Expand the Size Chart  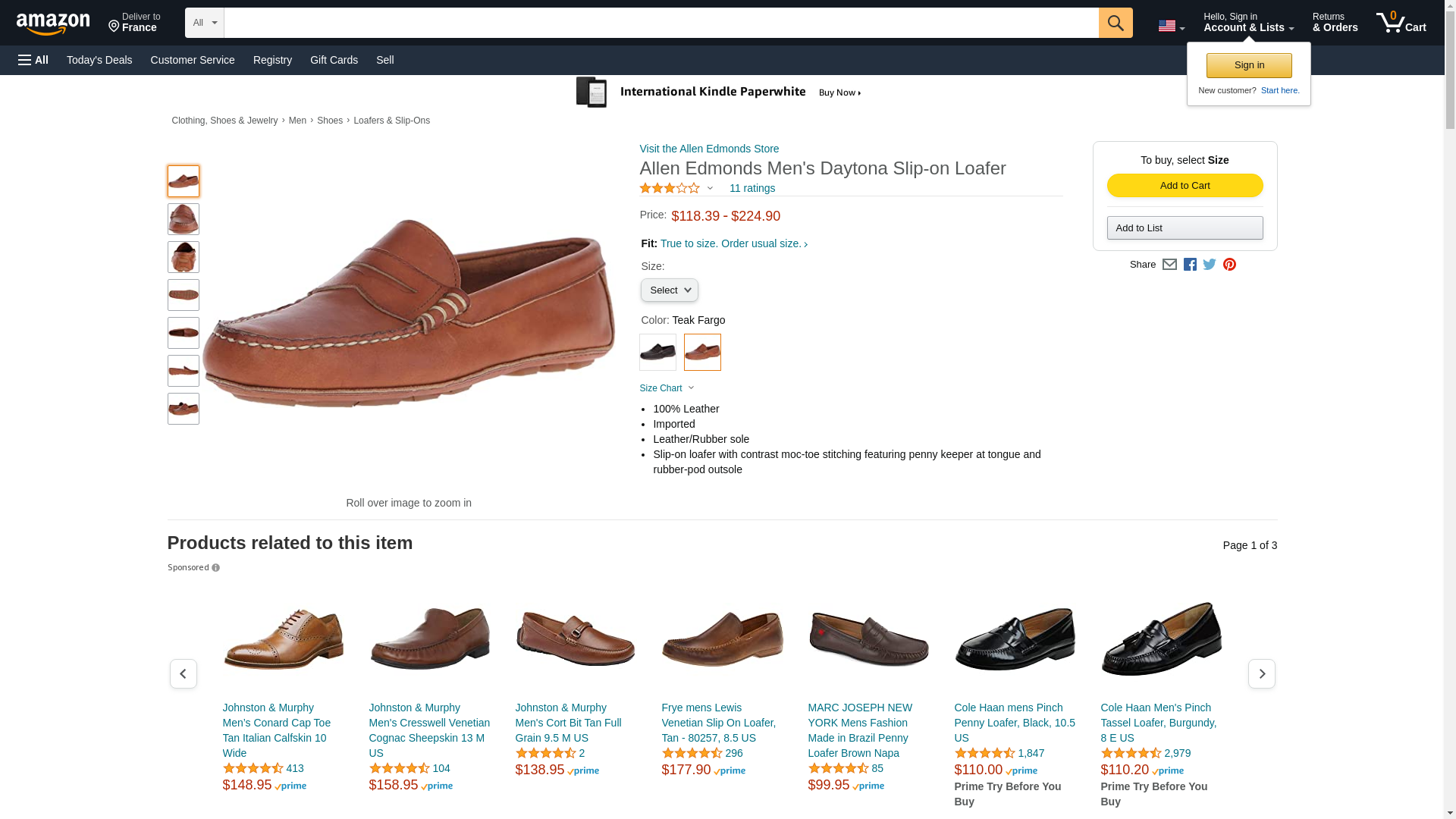(x=667, y=388)
